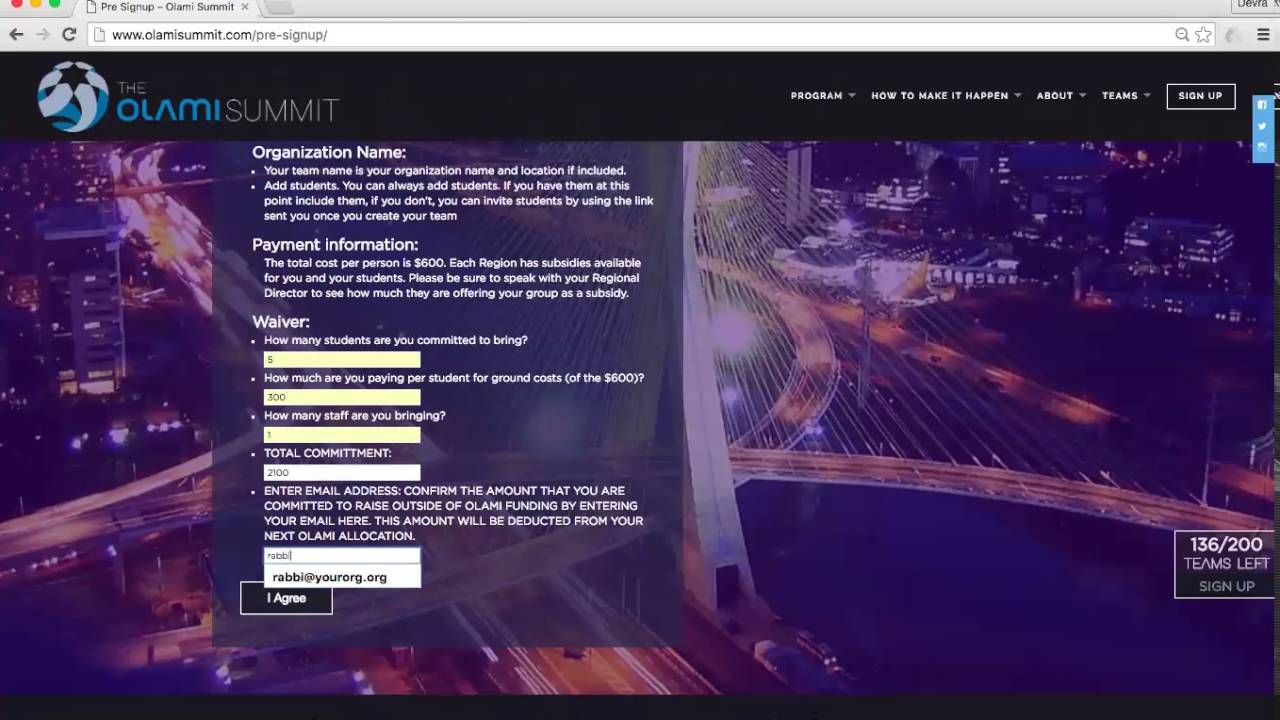
Task: Open the Instagram icon in side social bar
Action: point(1262,147)
